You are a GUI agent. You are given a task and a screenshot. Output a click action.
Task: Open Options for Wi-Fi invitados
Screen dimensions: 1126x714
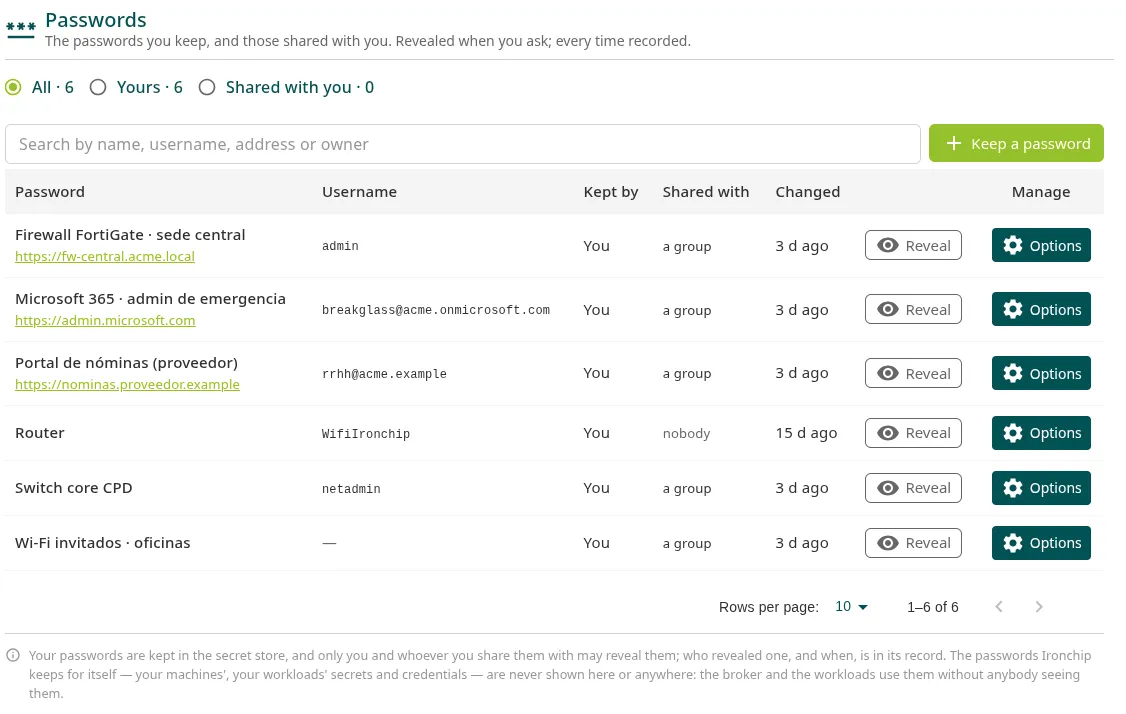pyautogui.click(x=1041, y=543)
